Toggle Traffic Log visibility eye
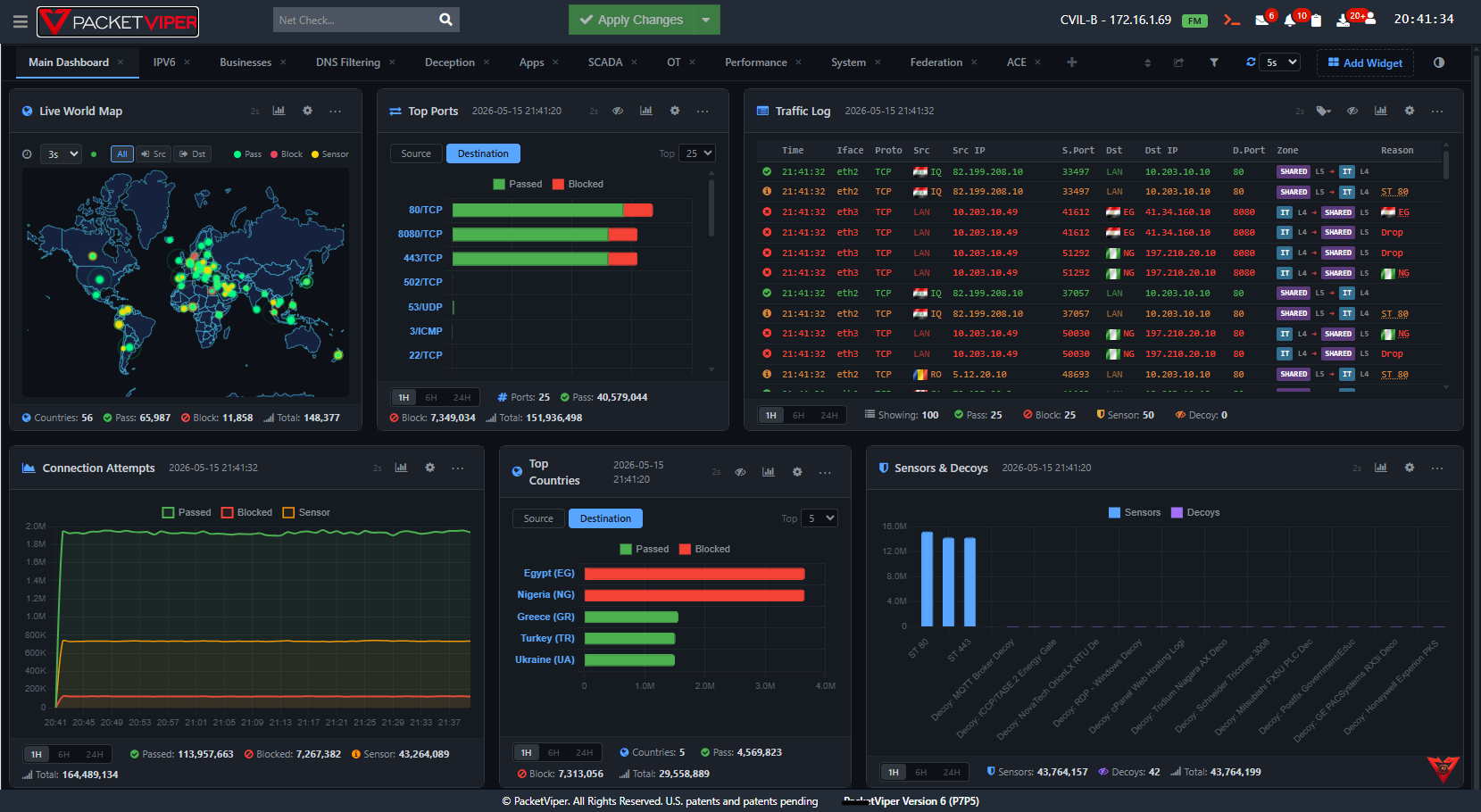This screenshot has width=1481, height=812. click(x=1352, y=111)
